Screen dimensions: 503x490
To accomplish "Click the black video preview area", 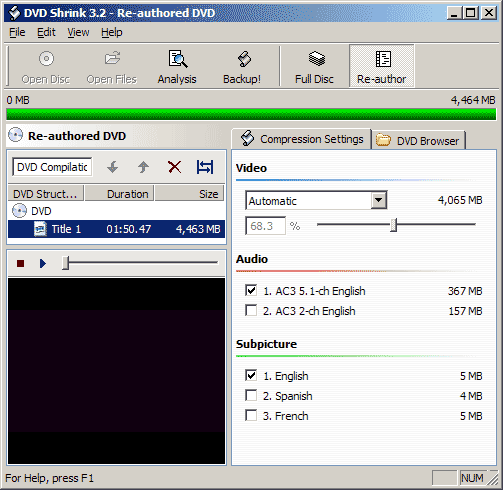I will [x=116, y=371].
